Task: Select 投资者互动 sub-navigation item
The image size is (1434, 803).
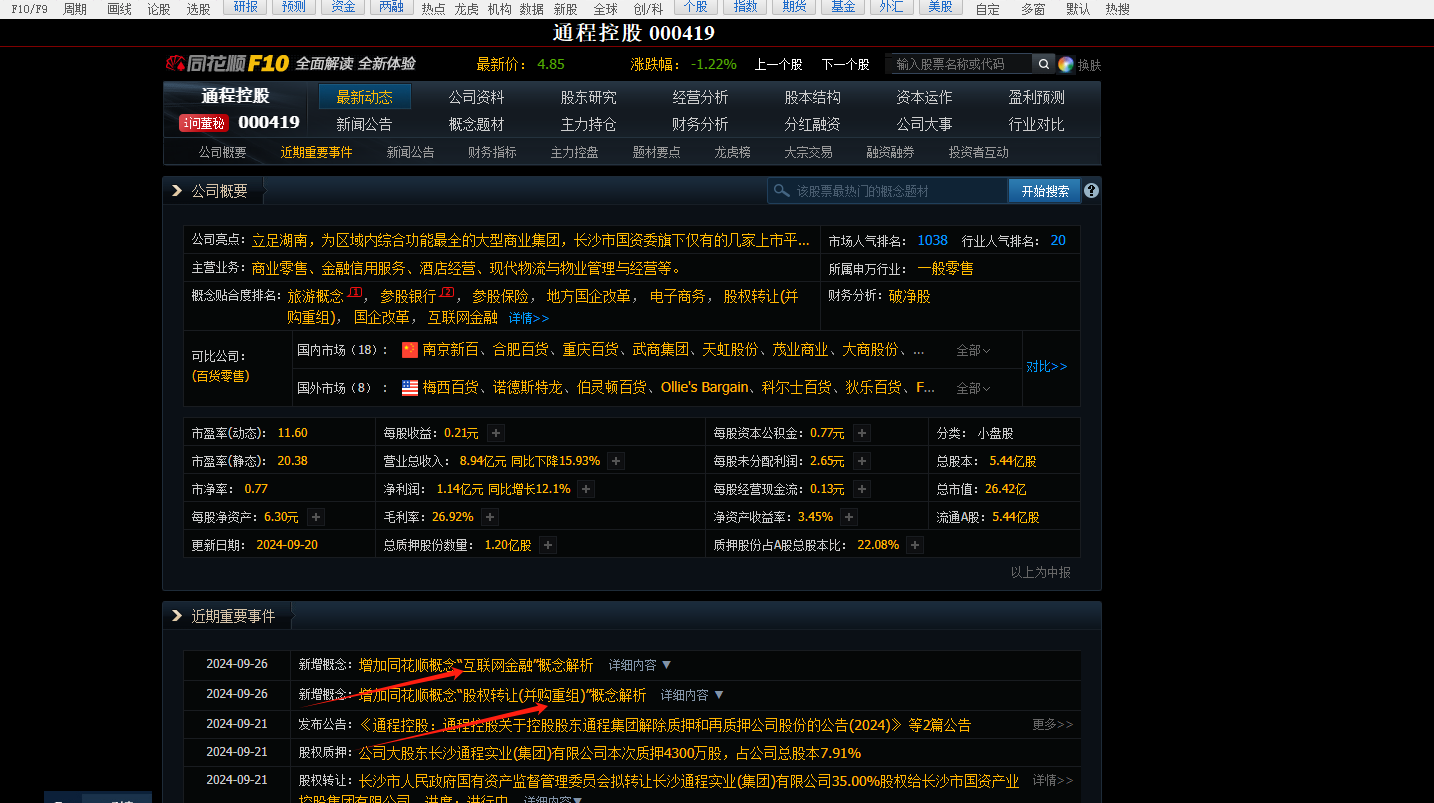Action: (978, 152)
